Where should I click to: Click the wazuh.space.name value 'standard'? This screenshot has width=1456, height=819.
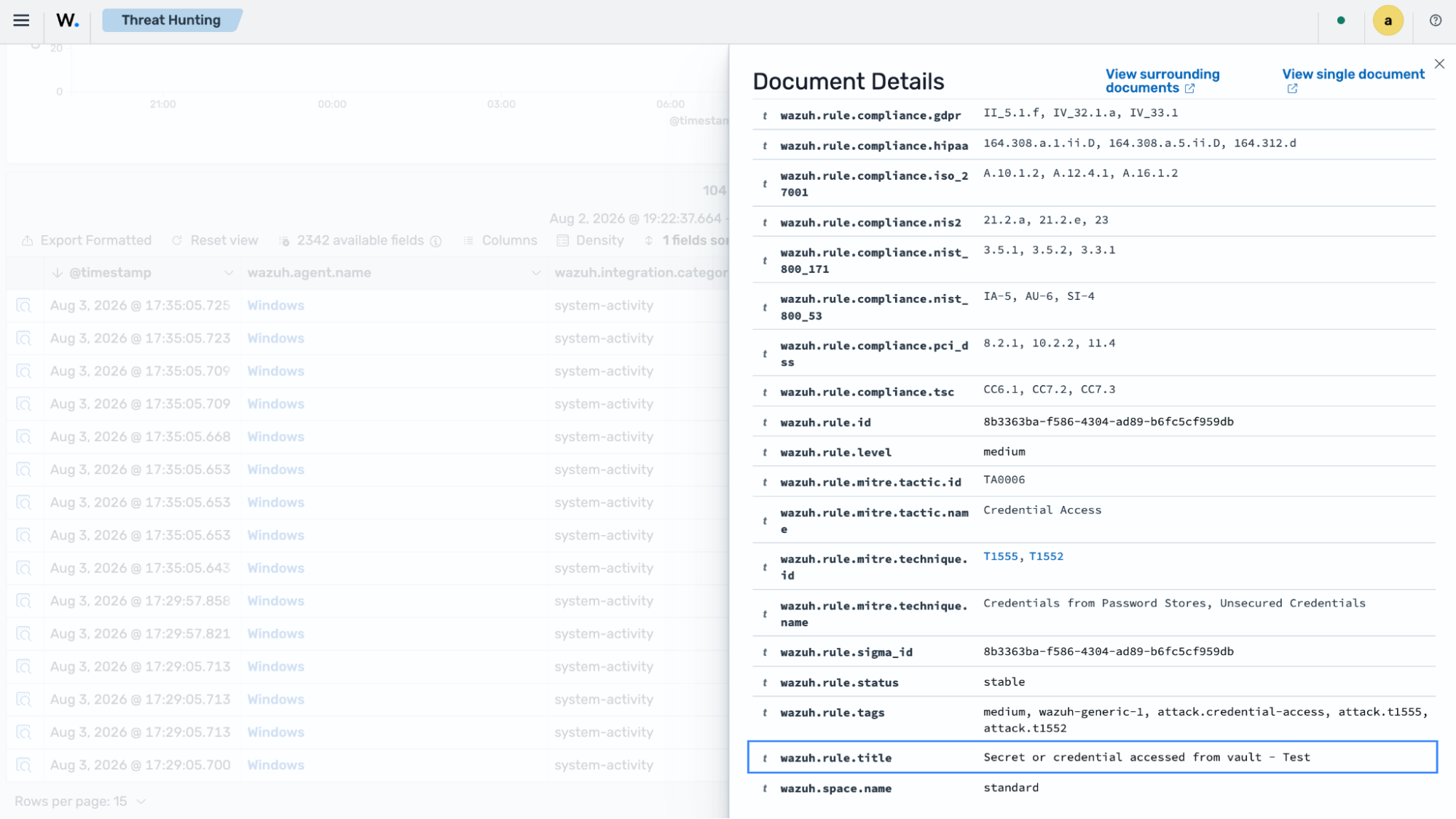[1011, 788]
